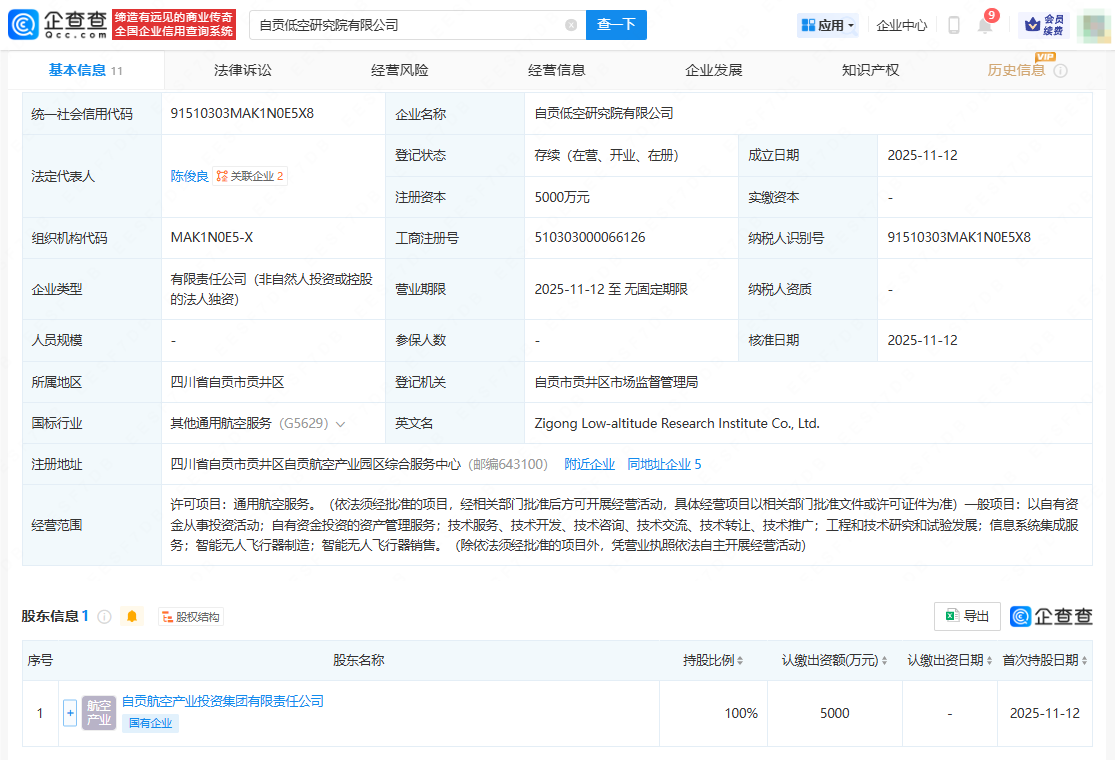Click the 查一下 search button
The height and width of the screenshot is (760, 1115).
[x=616, y=25]
